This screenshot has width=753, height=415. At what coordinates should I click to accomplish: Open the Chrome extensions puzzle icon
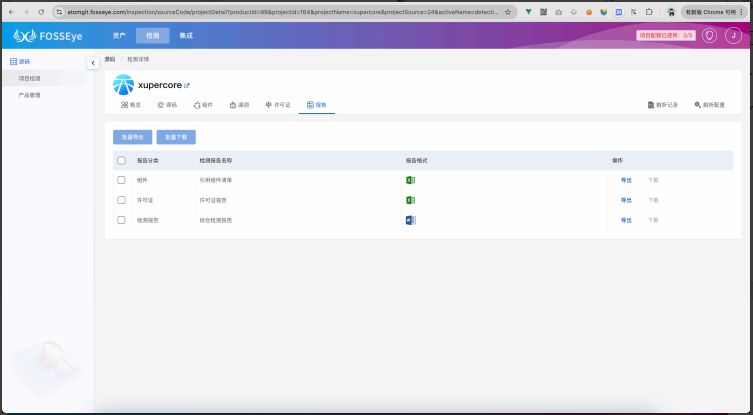pyautogui.click(x=649, y=12)
